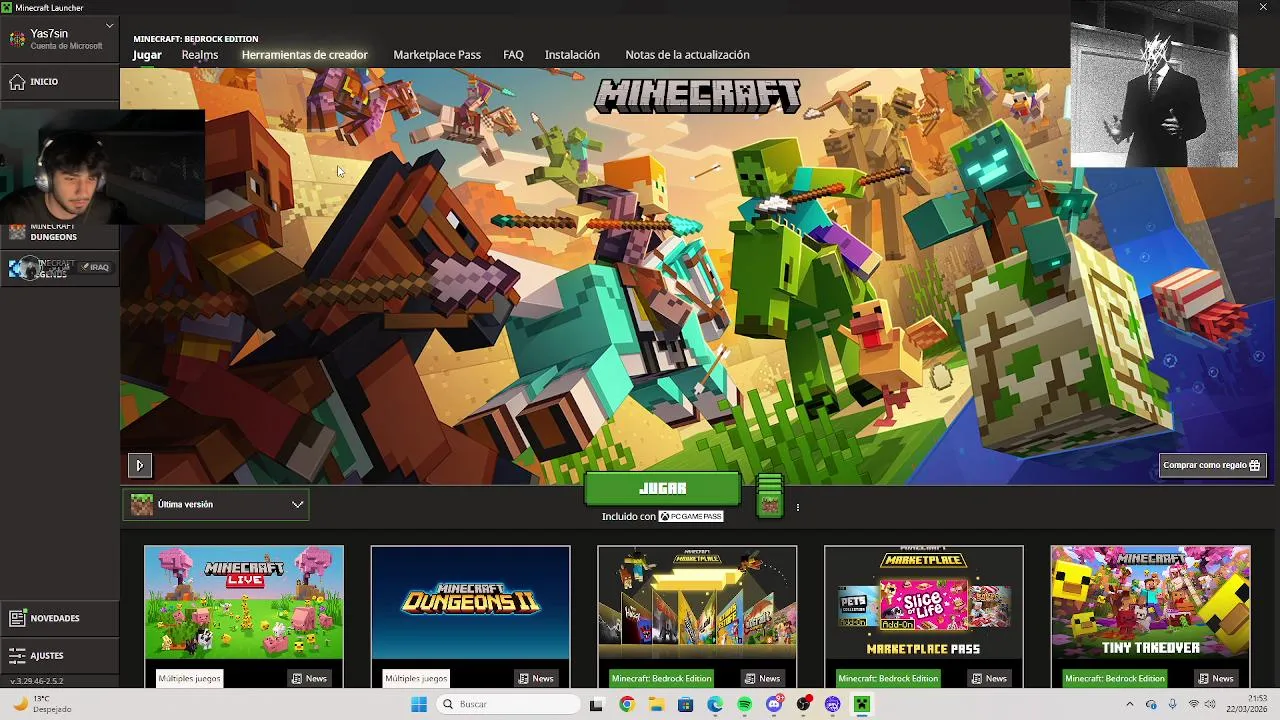1280x720 pixels.
Task: Open the Marketplace Pass Slice of Life card
Action: 923,603
